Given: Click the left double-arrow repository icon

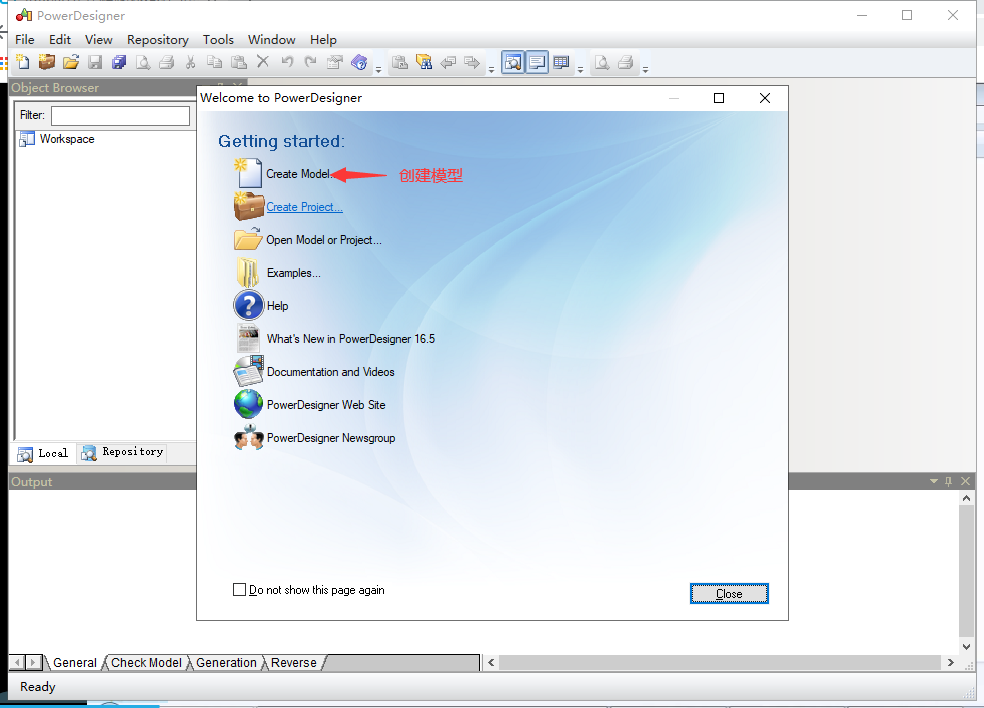Looking at the screenshot, I should point(448,62).
